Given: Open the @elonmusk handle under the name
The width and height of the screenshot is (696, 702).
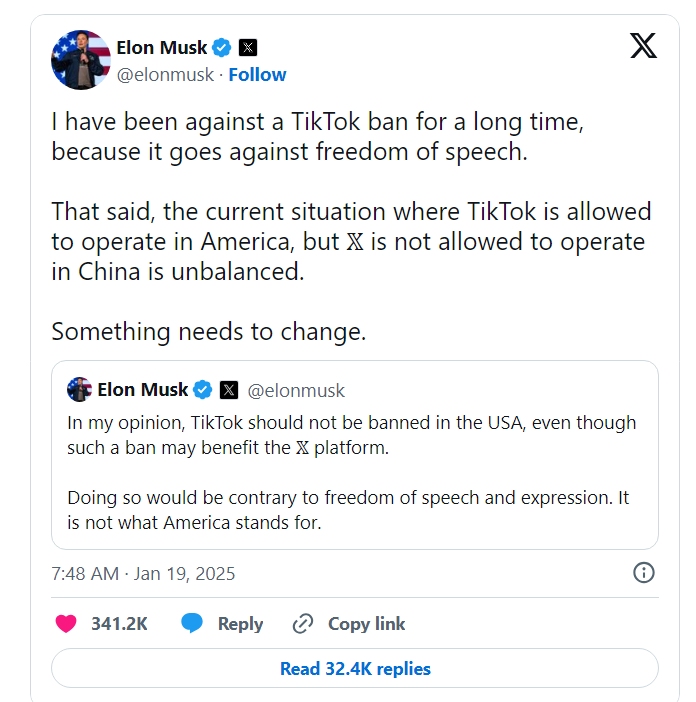Looking at the screenshot, I should [167, 75].
